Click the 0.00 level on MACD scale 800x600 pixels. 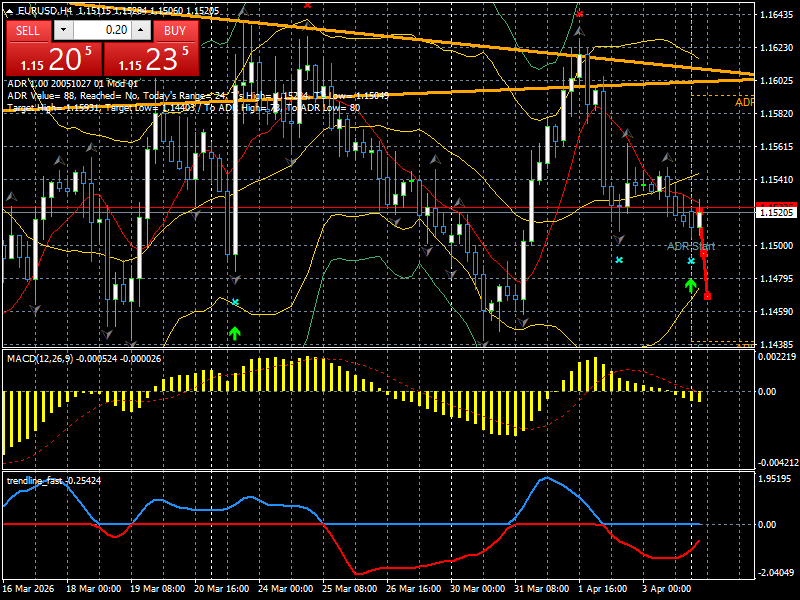767,391
